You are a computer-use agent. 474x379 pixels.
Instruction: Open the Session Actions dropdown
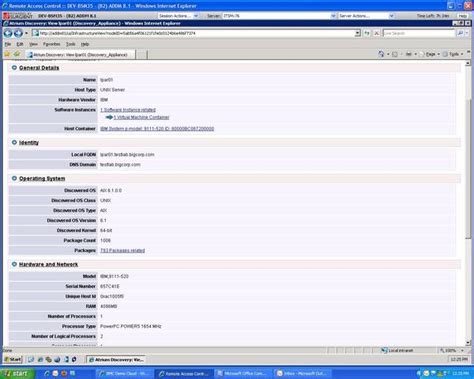pyautogui.click(x=178, y=16)
